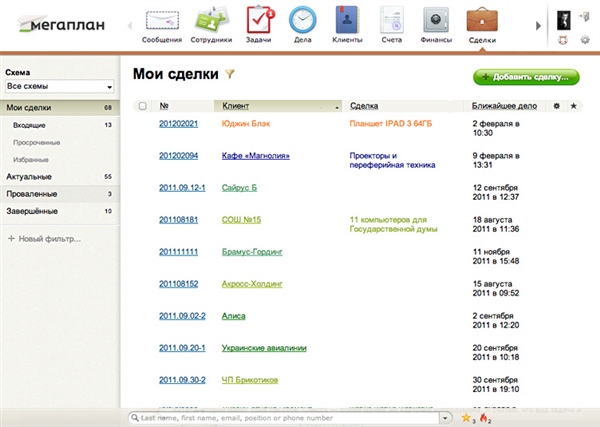600x427 pixels.
Task: Open the Сотрудники employees icon
Action: pos(211,20)
